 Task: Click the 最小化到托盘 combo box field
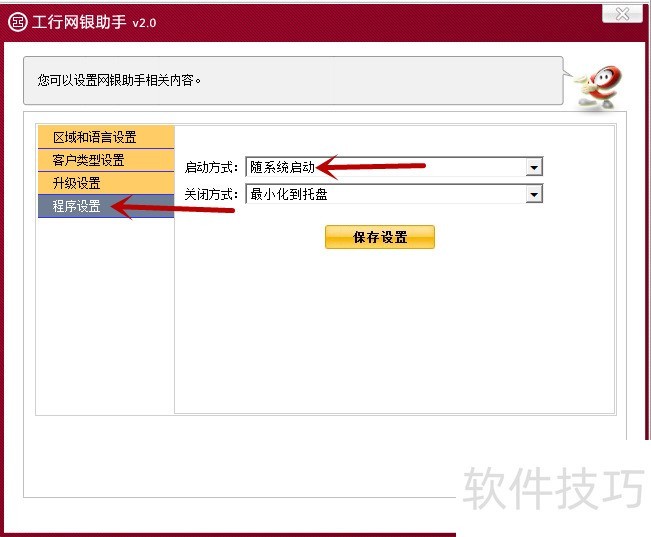point(394,194)
